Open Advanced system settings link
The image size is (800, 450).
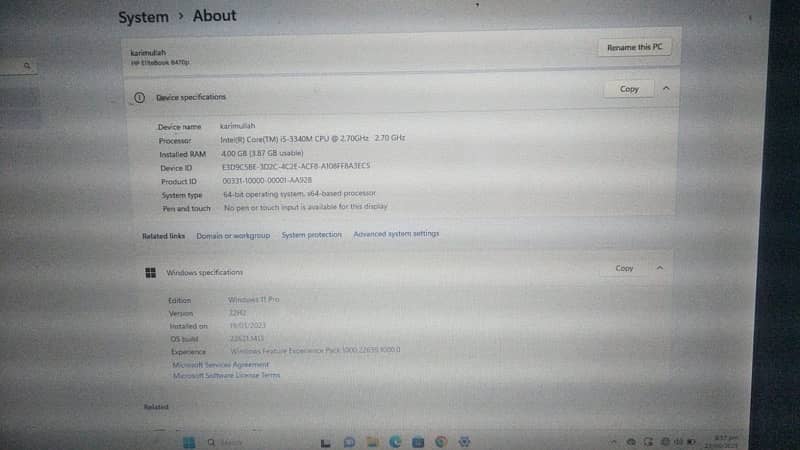pyautogui.click(x=396, y=234)
